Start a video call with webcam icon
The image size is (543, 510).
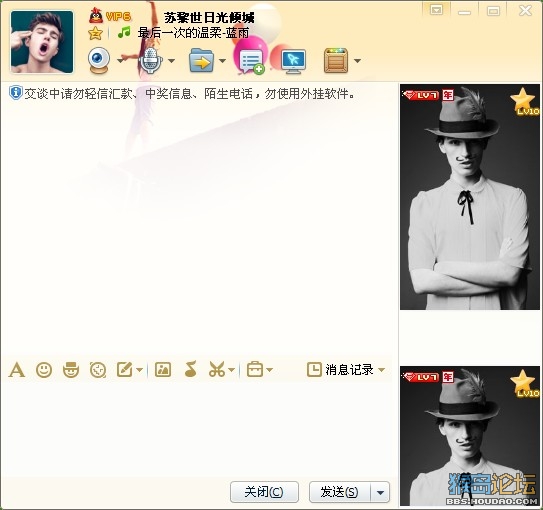coord(99,60)
